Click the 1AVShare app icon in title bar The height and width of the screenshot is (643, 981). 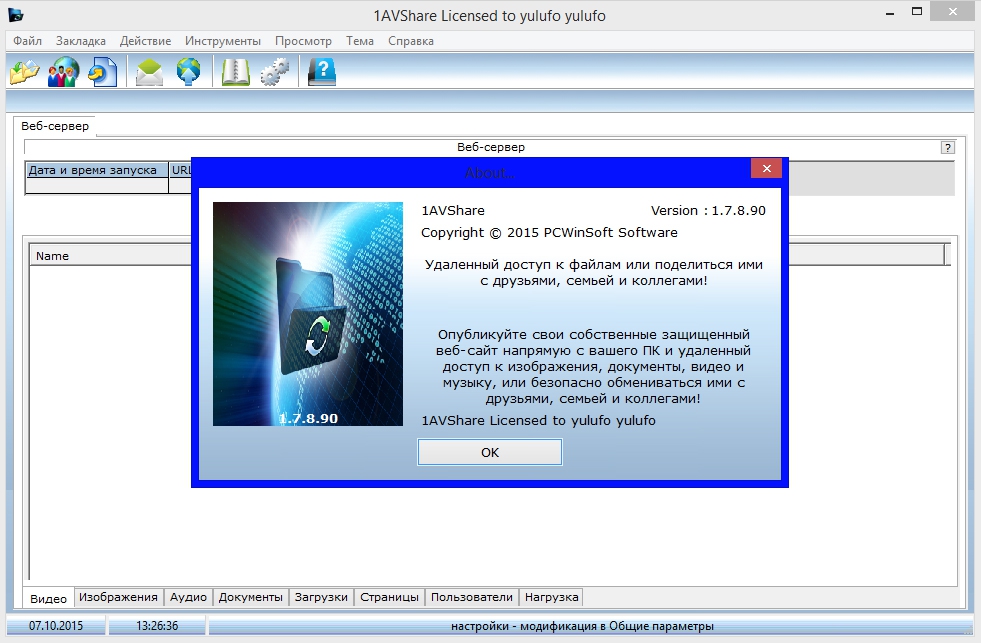click(x=16, y=14)
